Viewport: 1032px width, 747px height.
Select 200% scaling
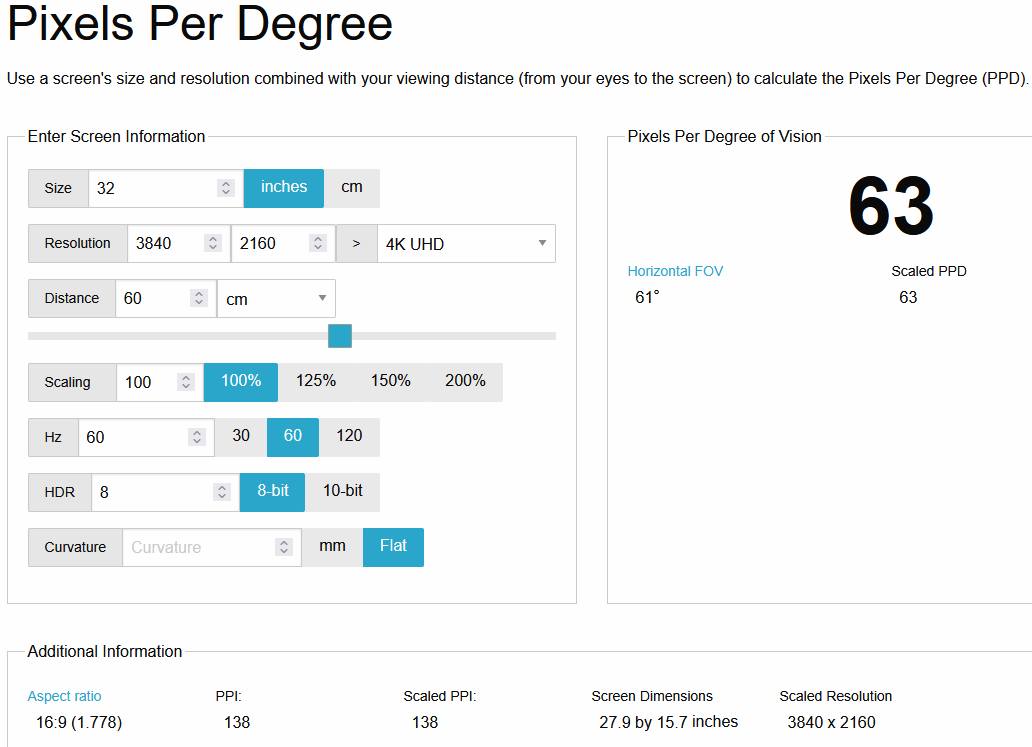[465, 382]
